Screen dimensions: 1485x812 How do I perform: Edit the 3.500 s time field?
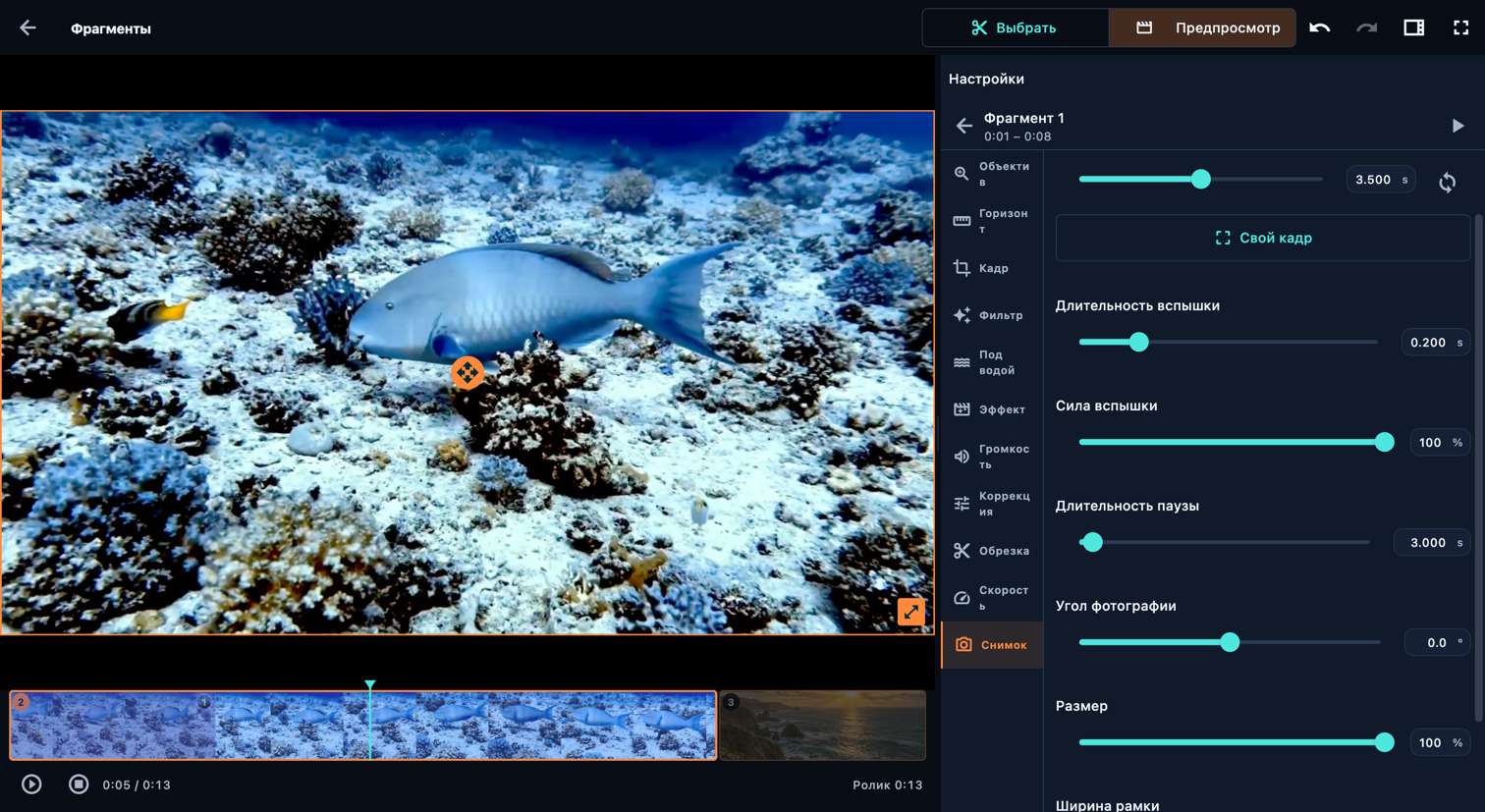click(x=1380, y=180)
